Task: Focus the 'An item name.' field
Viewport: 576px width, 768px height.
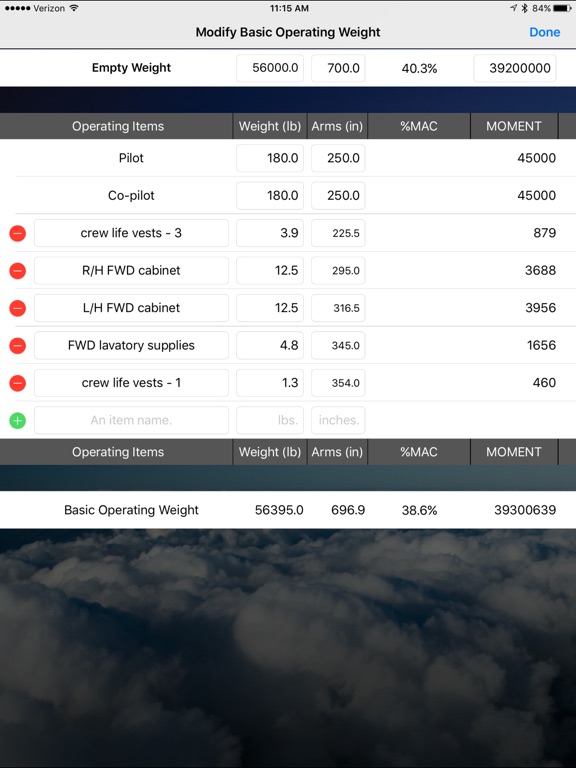Action: point(131,420)
